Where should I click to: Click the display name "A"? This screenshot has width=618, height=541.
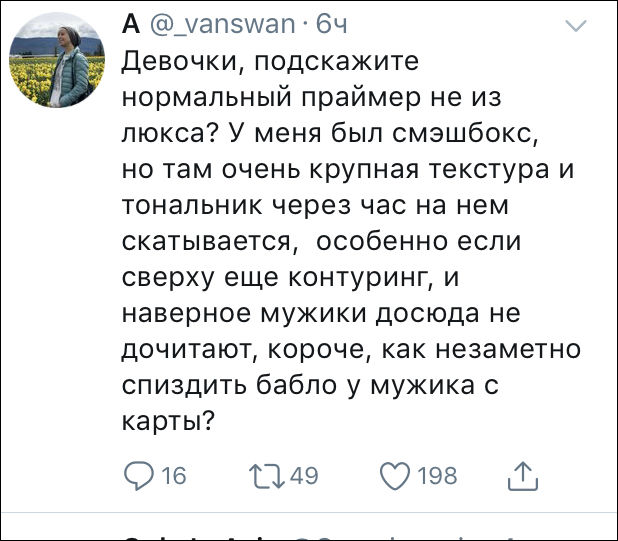(130, 22)
